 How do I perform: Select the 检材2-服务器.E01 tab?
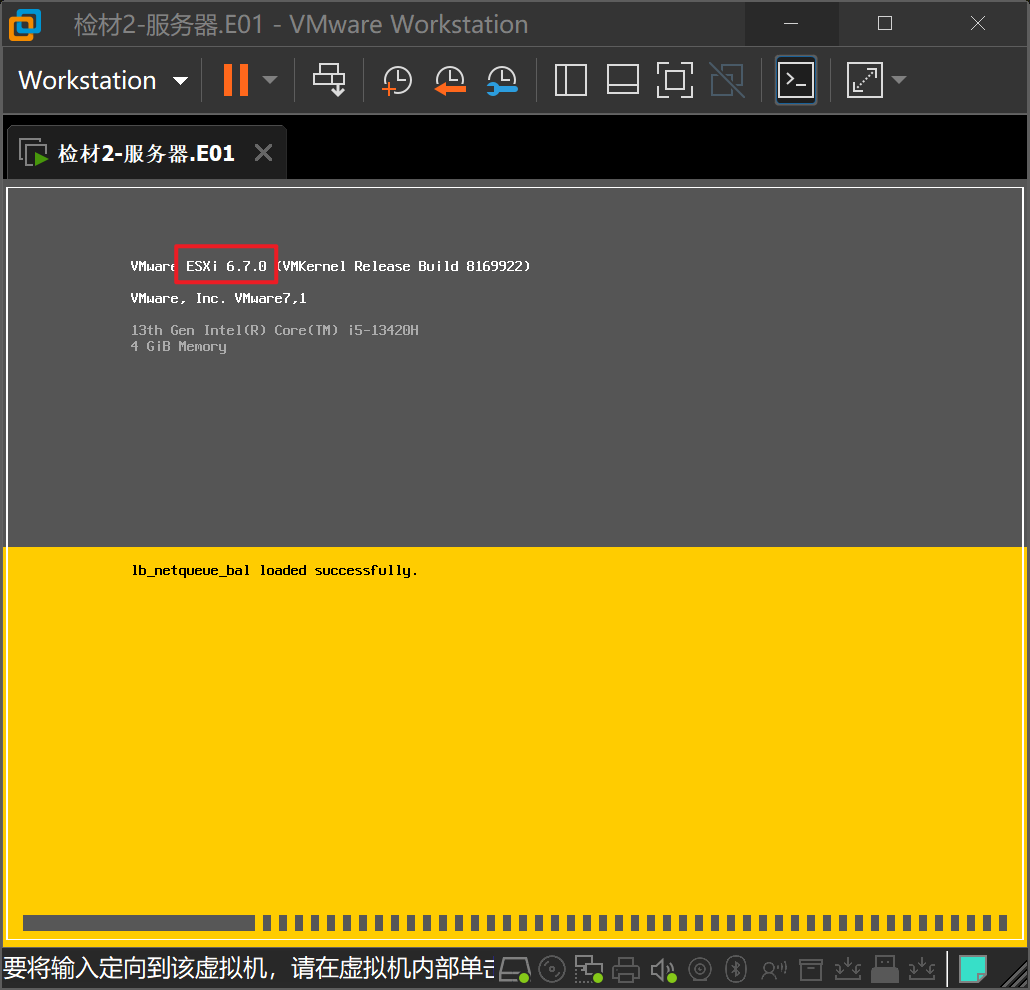[x=146, y=153]
